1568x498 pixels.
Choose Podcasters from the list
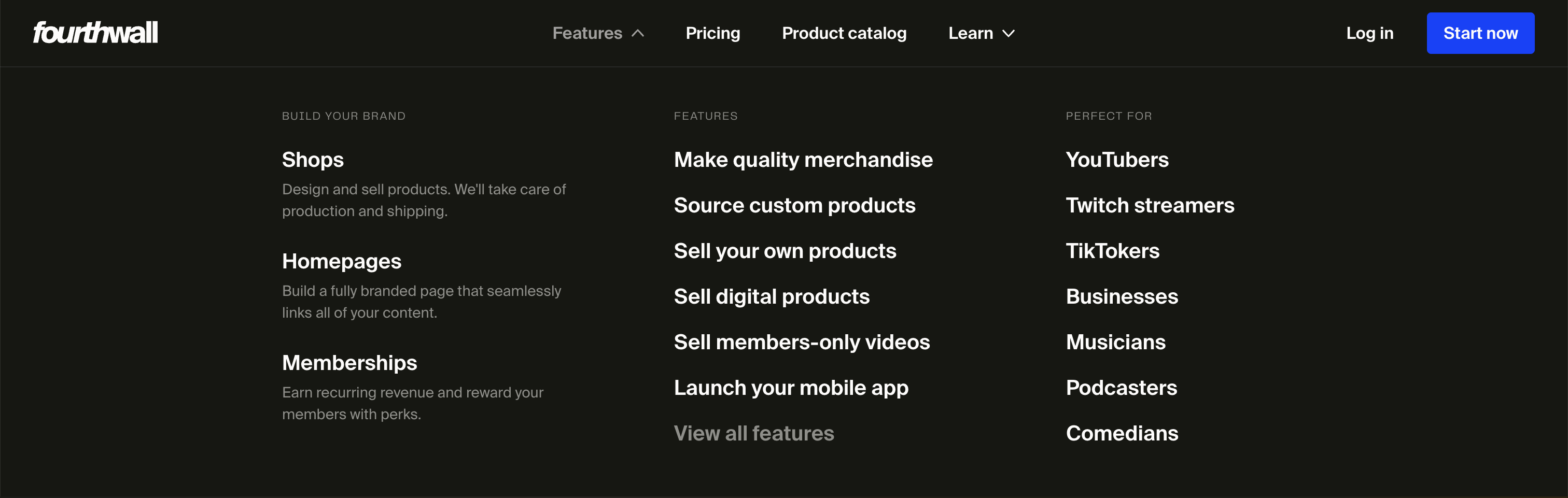pos(1121,388)
